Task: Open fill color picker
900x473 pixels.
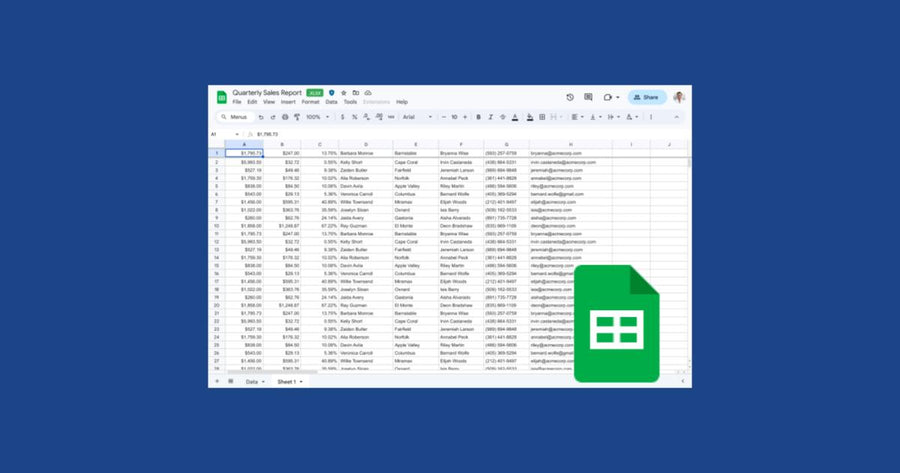Action: [530, 117]
